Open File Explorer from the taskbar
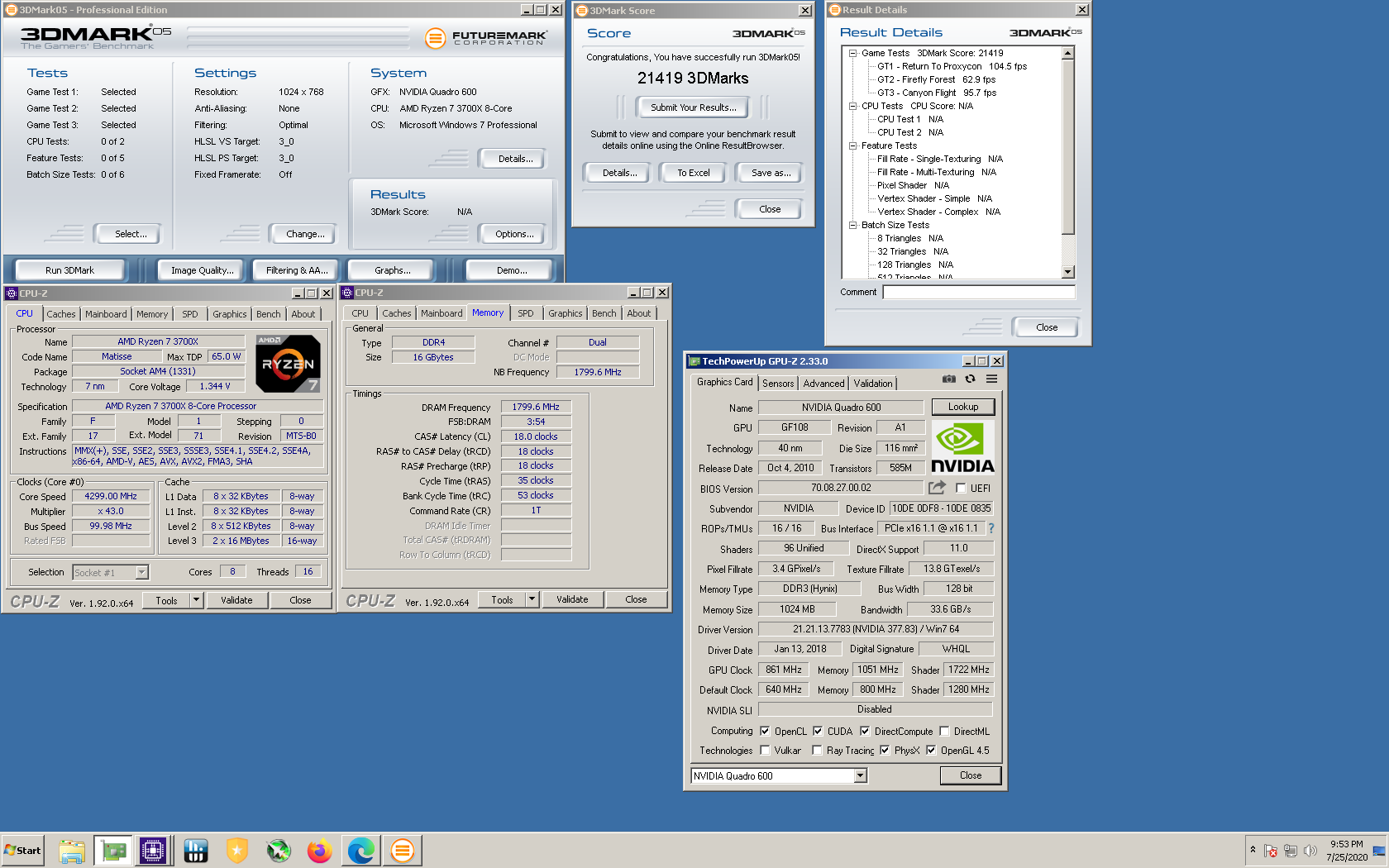 (x=72, y=850)
